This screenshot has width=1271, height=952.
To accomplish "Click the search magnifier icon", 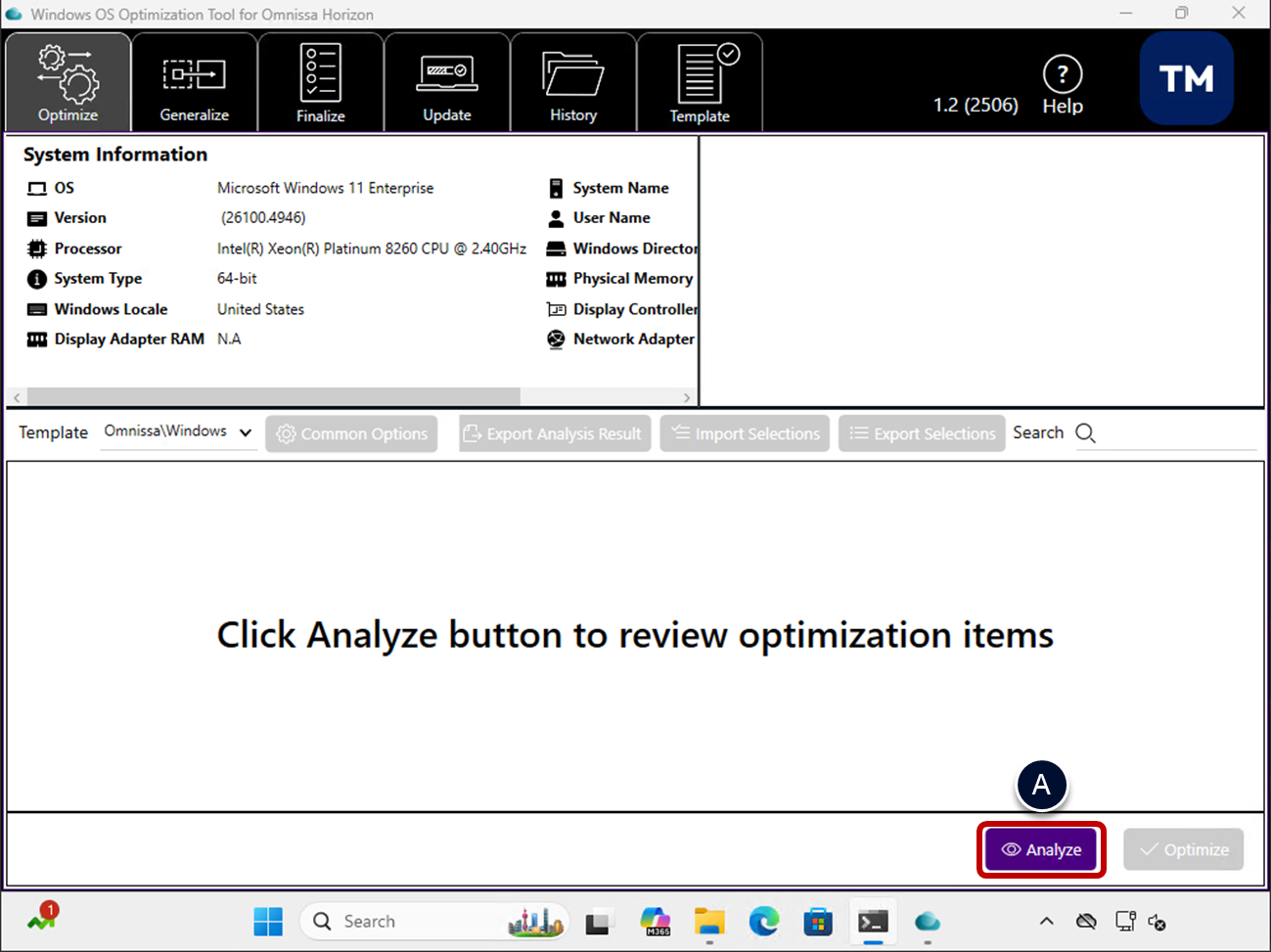I will pyautogui.click(x=1085, y=433).
